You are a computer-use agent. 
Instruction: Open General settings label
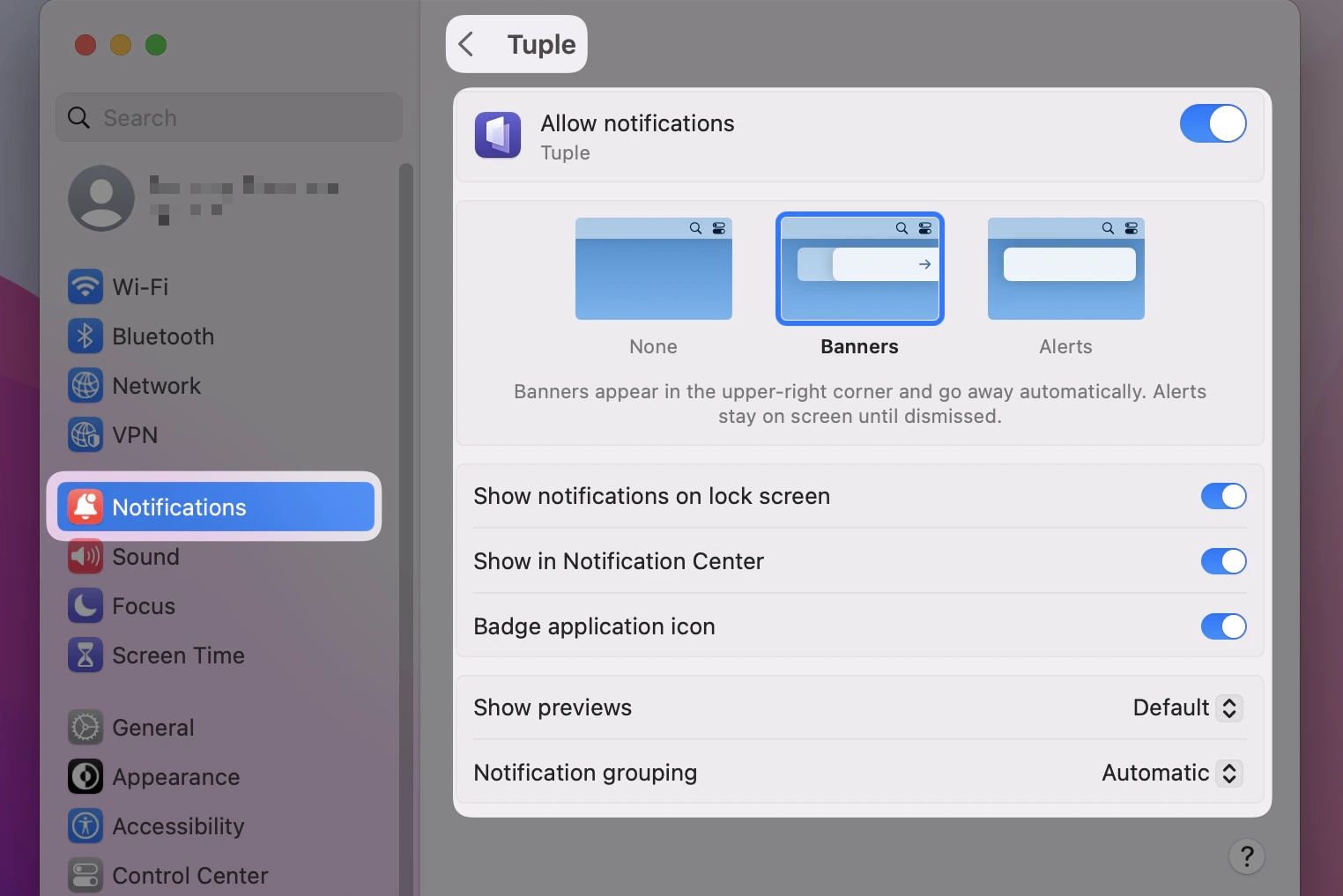click(153, 728)
